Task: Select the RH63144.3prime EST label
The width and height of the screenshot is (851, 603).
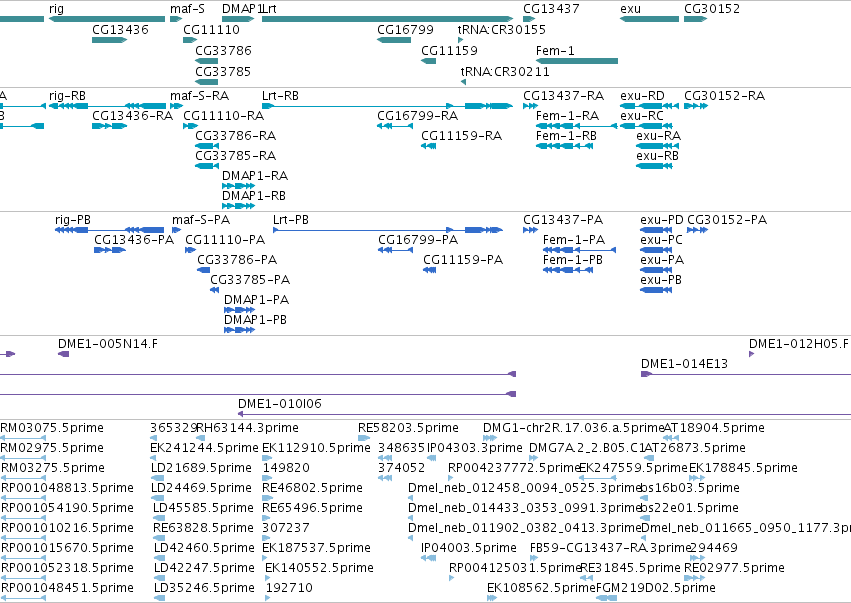Action: coord(247,428)
